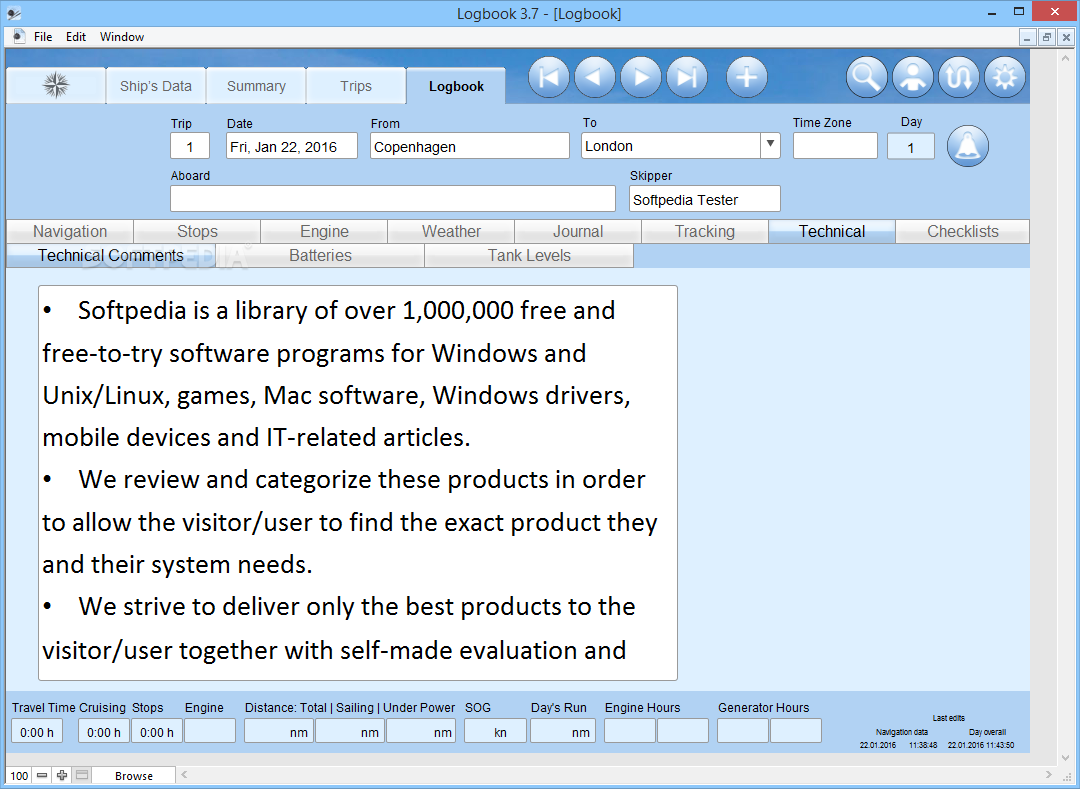Restore the inner document window
The height and width of the screenshot is (789, 1080).
coord(1046,37)
